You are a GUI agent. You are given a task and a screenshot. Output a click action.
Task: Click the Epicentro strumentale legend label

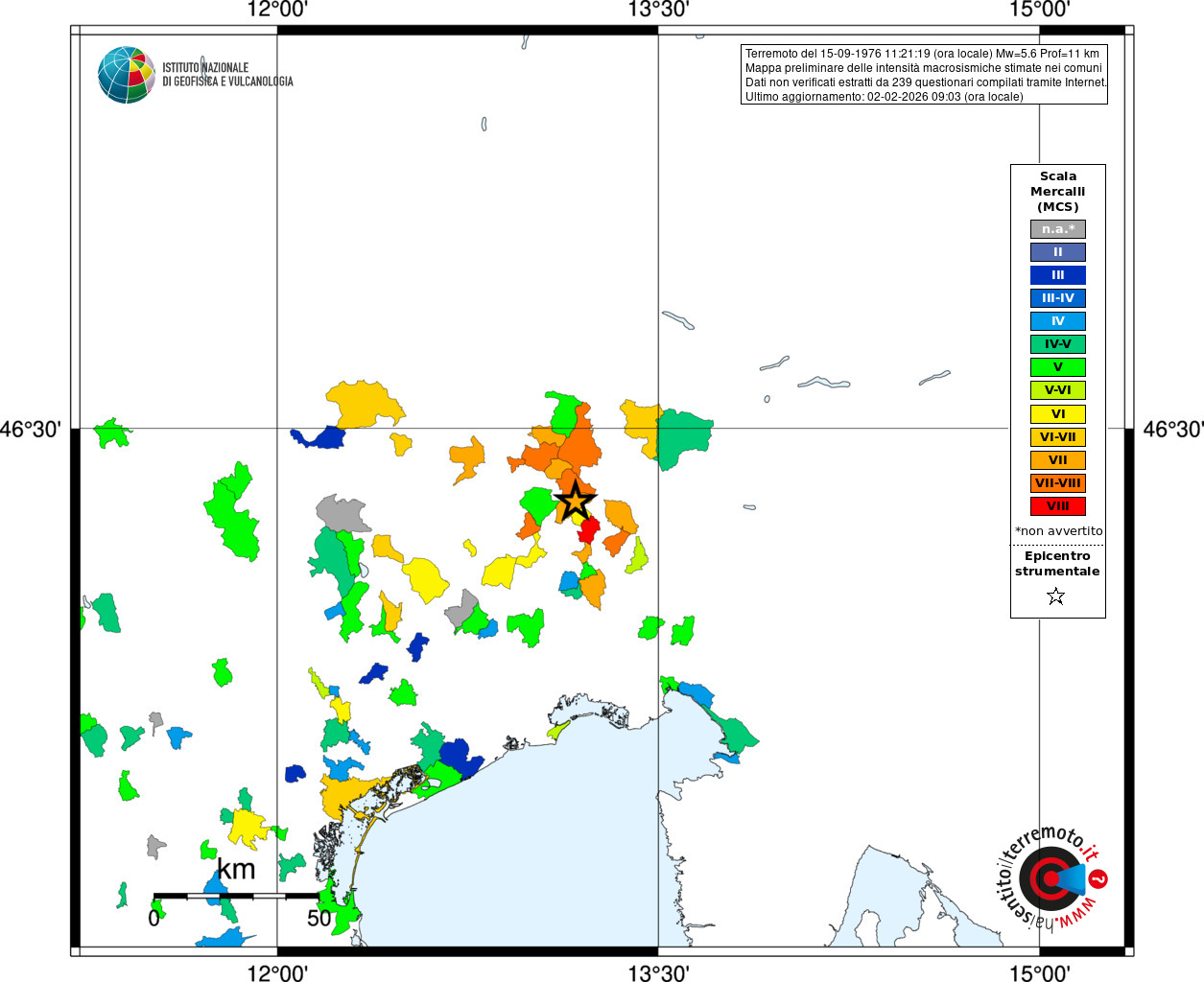(1057, 563)
